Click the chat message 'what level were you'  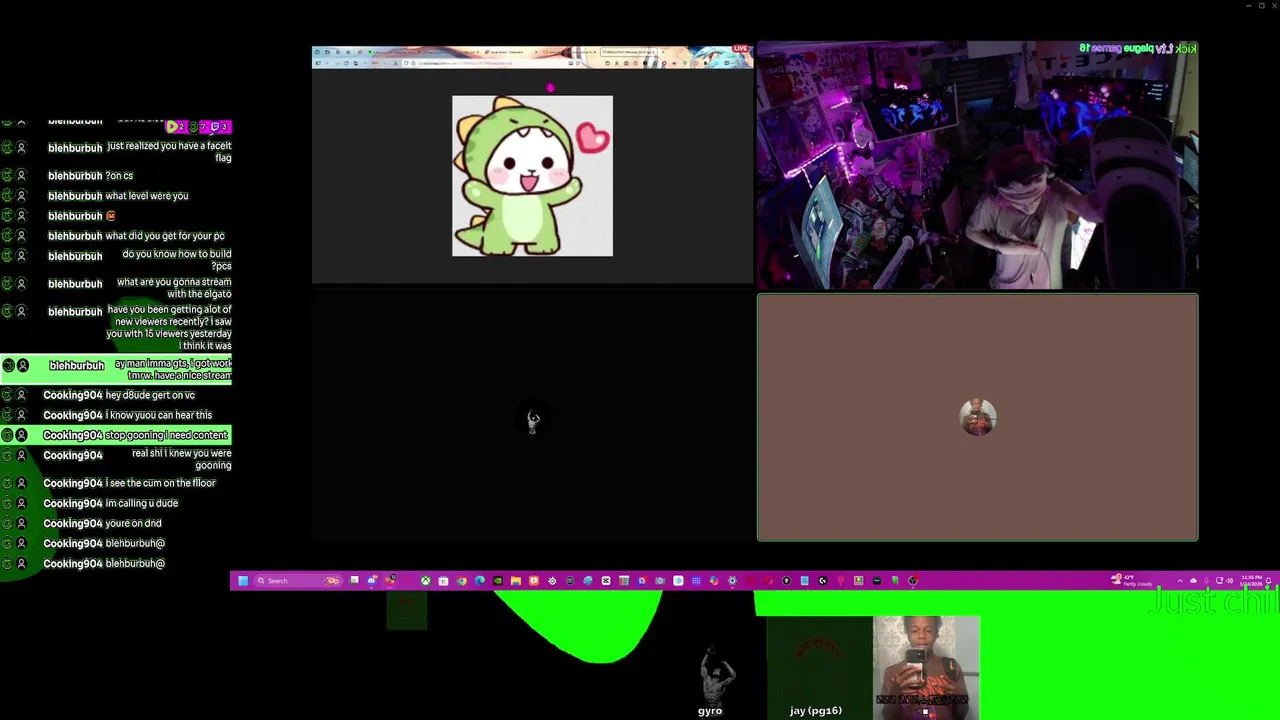[x=146, y=196]
